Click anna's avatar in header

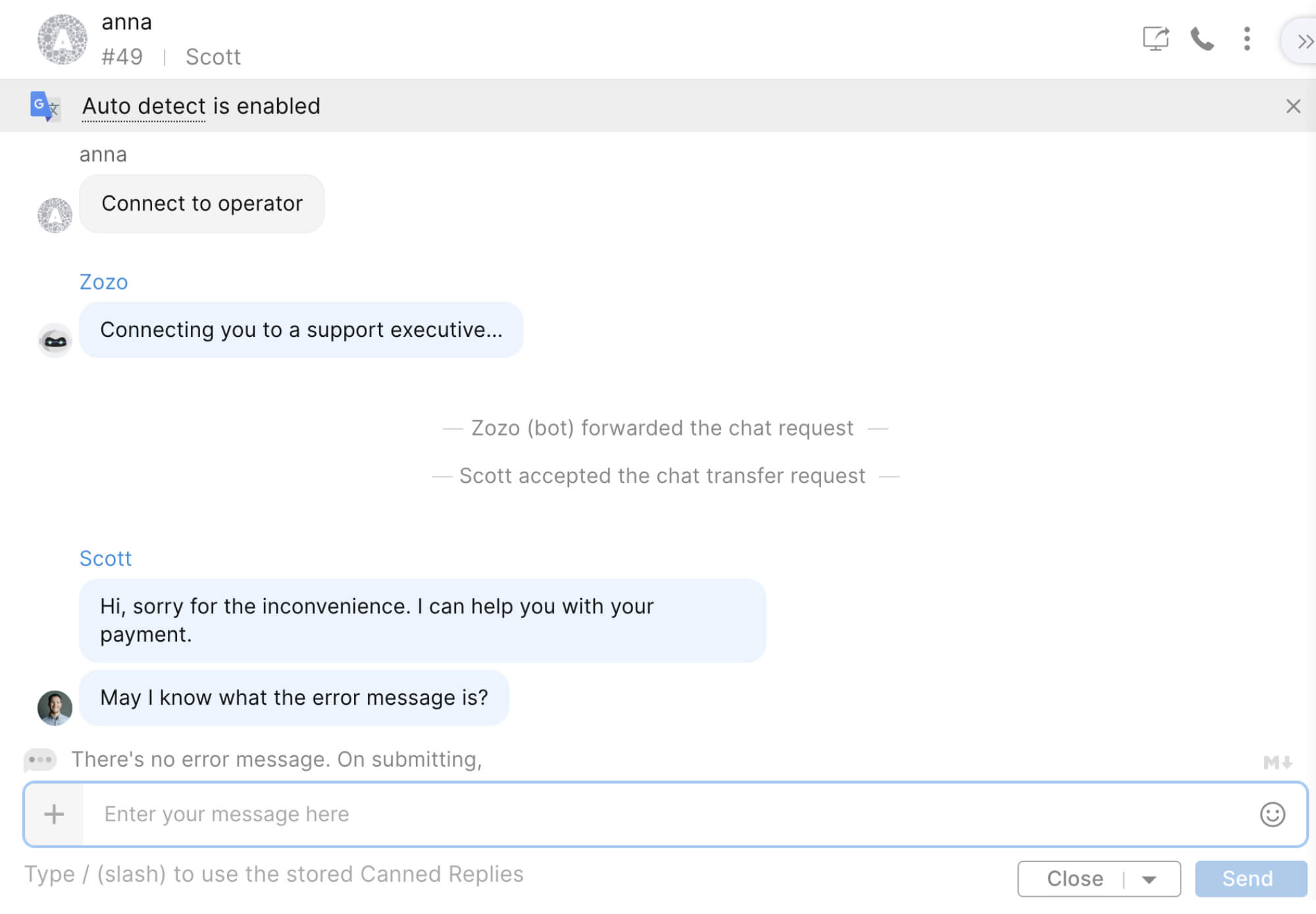62,39
